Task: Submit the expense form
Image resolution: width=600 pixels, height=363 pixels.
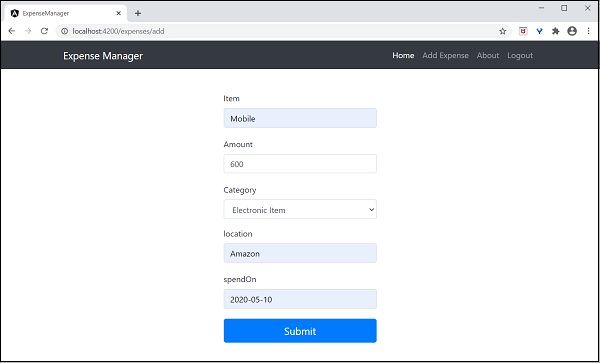Action: [x=300, y=331]
